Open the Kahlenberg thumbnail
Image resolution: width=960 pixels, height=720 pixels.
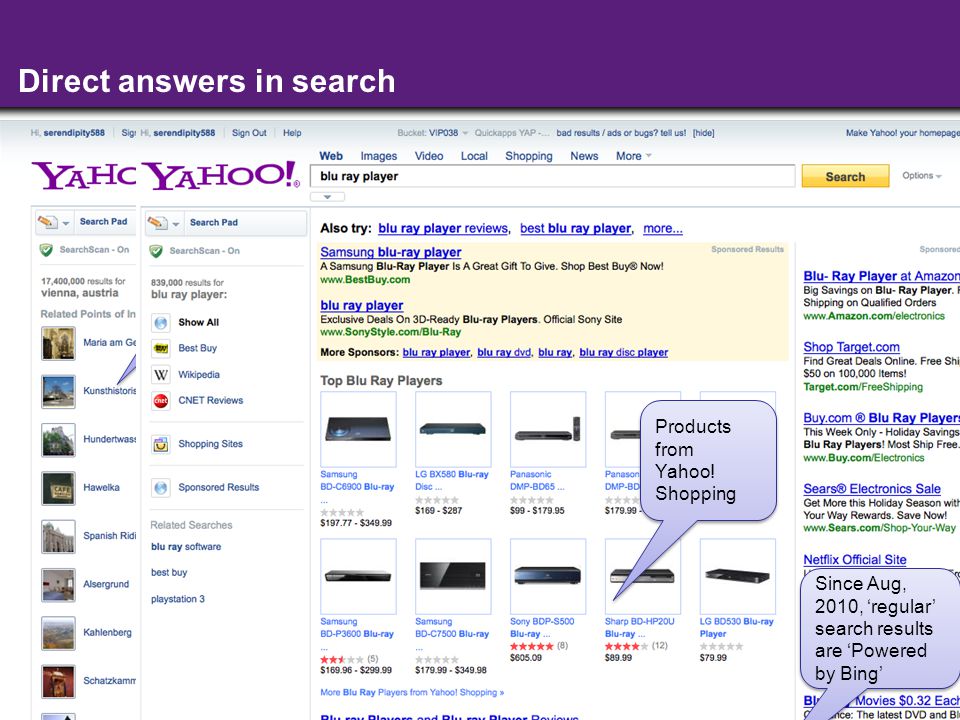pos(59,633)
